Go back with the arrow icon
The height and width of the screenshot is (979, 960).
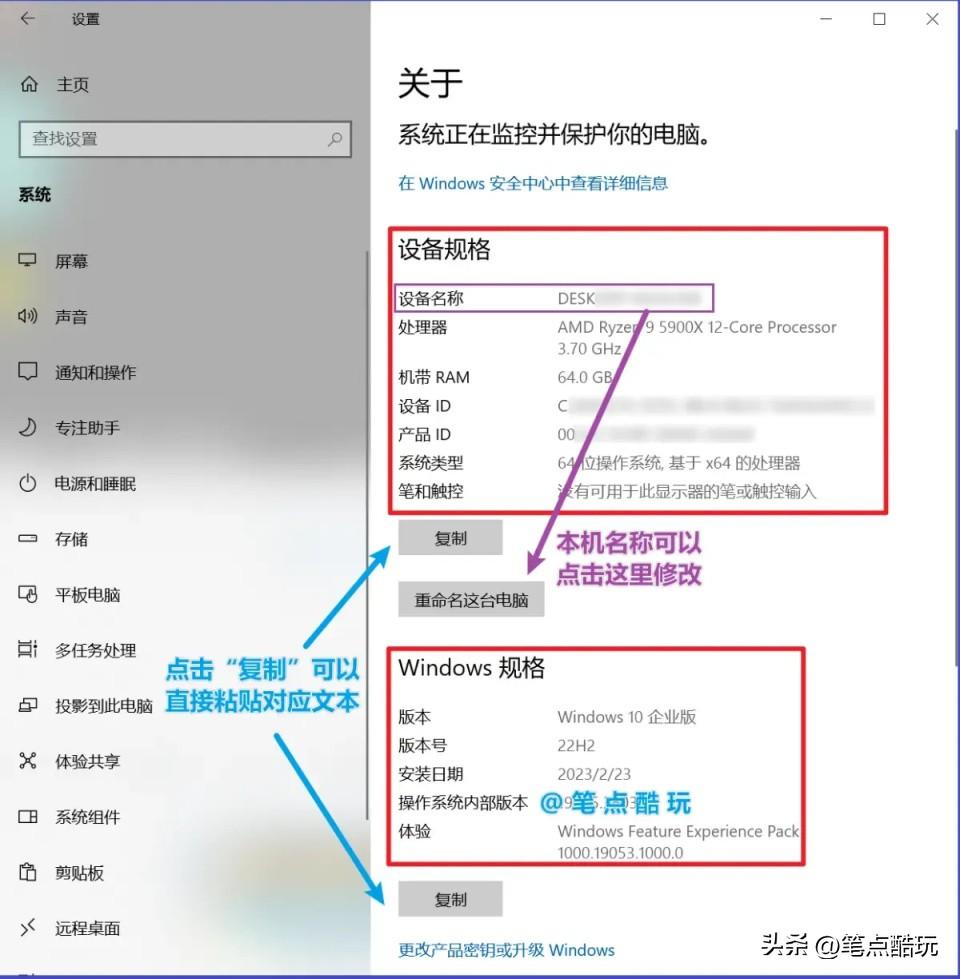[x=27, y=19]
